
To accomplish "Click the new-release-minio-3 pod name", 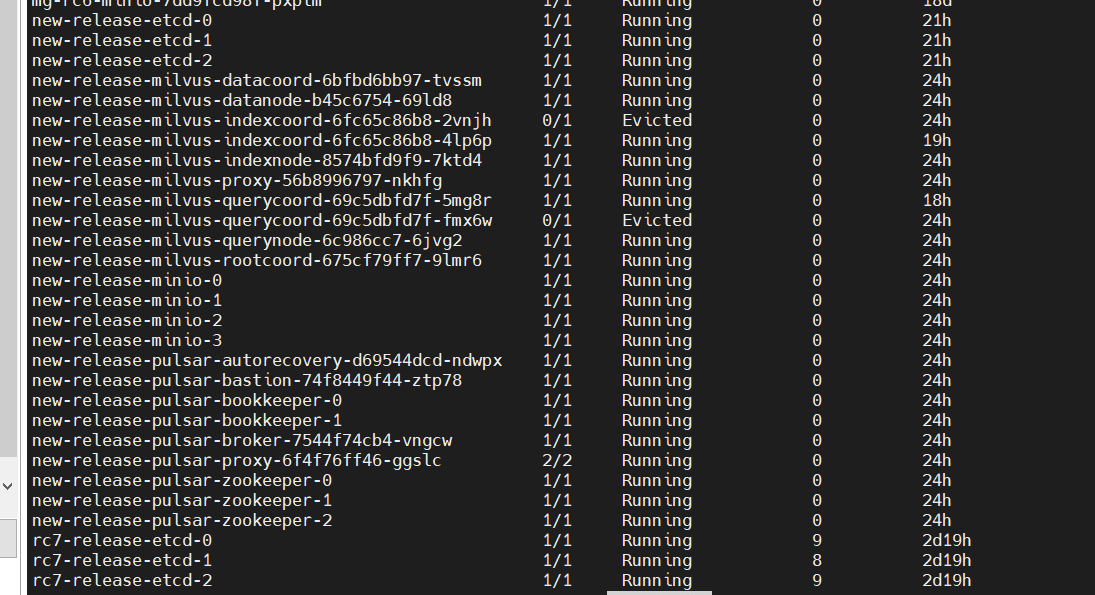I will (127, 340).
